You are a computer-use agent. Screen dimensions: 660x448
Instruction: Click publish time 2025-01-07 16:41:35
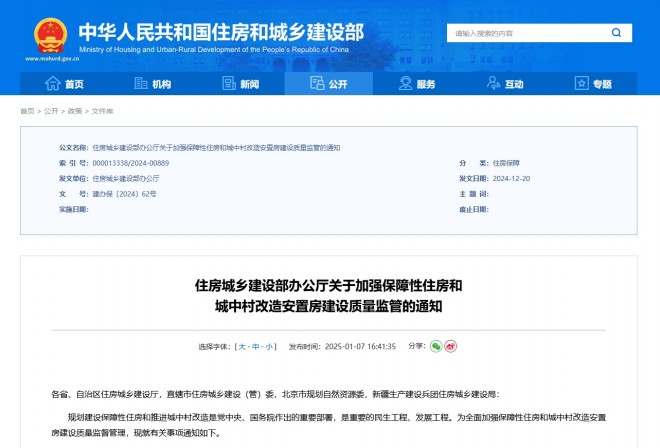tap(360, 347)
